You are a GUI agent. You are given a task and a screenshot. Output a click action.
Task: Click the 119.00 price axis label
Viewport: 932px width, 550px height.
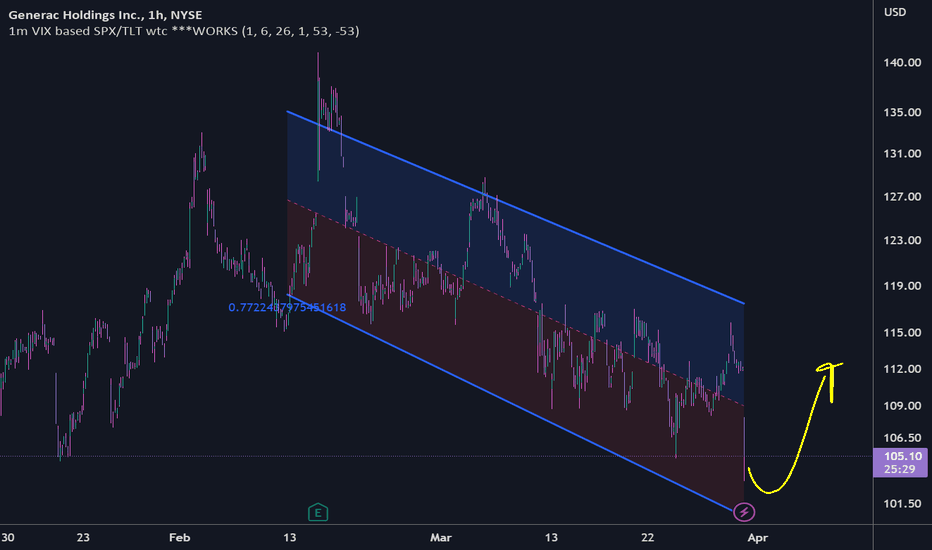(902, 286)
